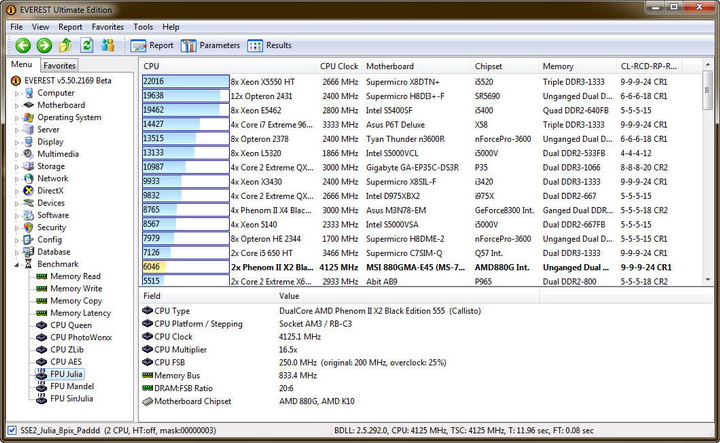Click the green Forward arrow icon
720x443 pixels.
click(x=44, y=45)
